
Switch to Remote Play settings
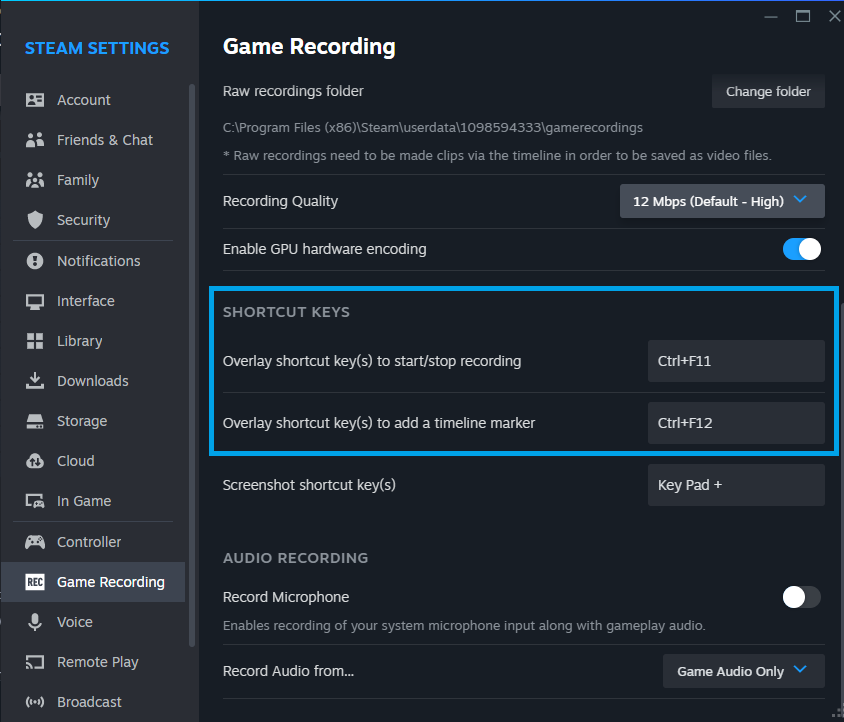pos(97,662)
